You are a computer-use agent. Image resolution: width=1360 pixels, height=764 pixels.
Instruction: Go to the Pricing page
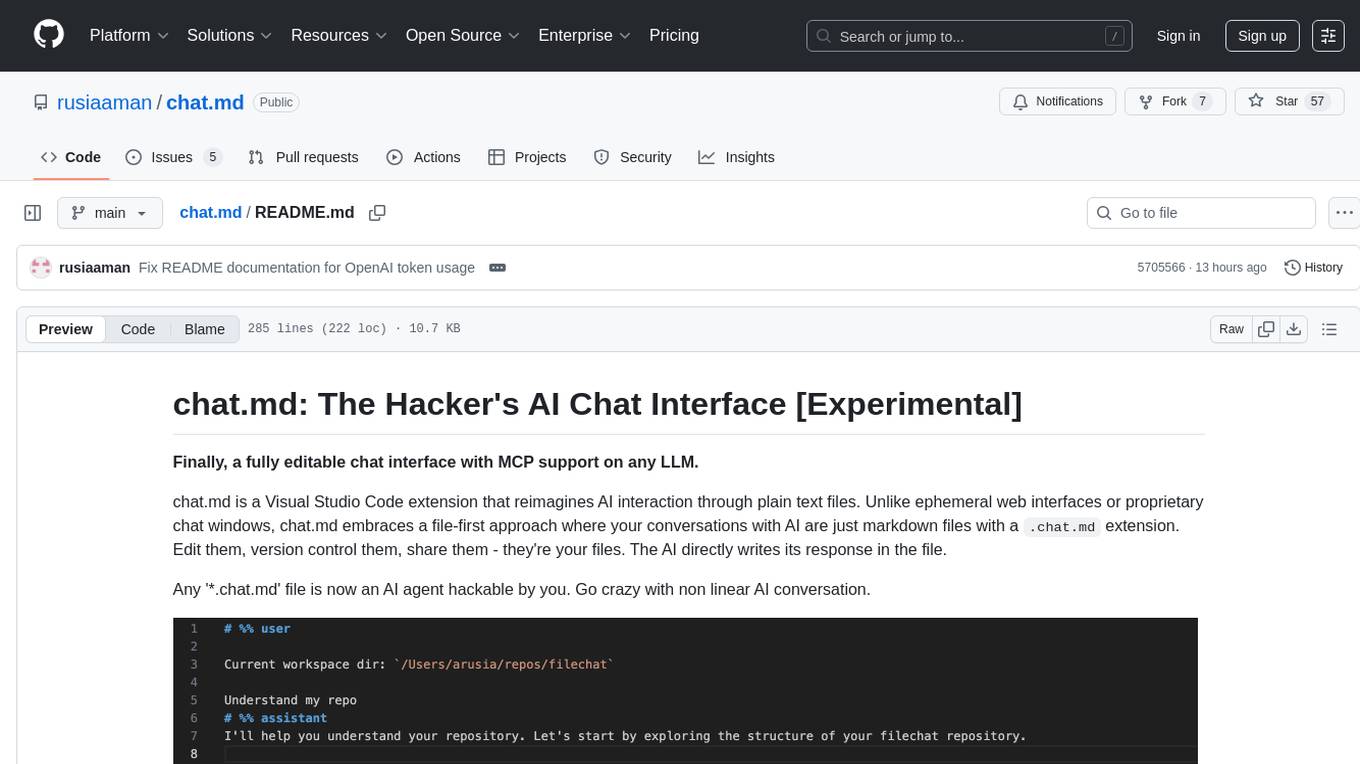click(674, 35)
